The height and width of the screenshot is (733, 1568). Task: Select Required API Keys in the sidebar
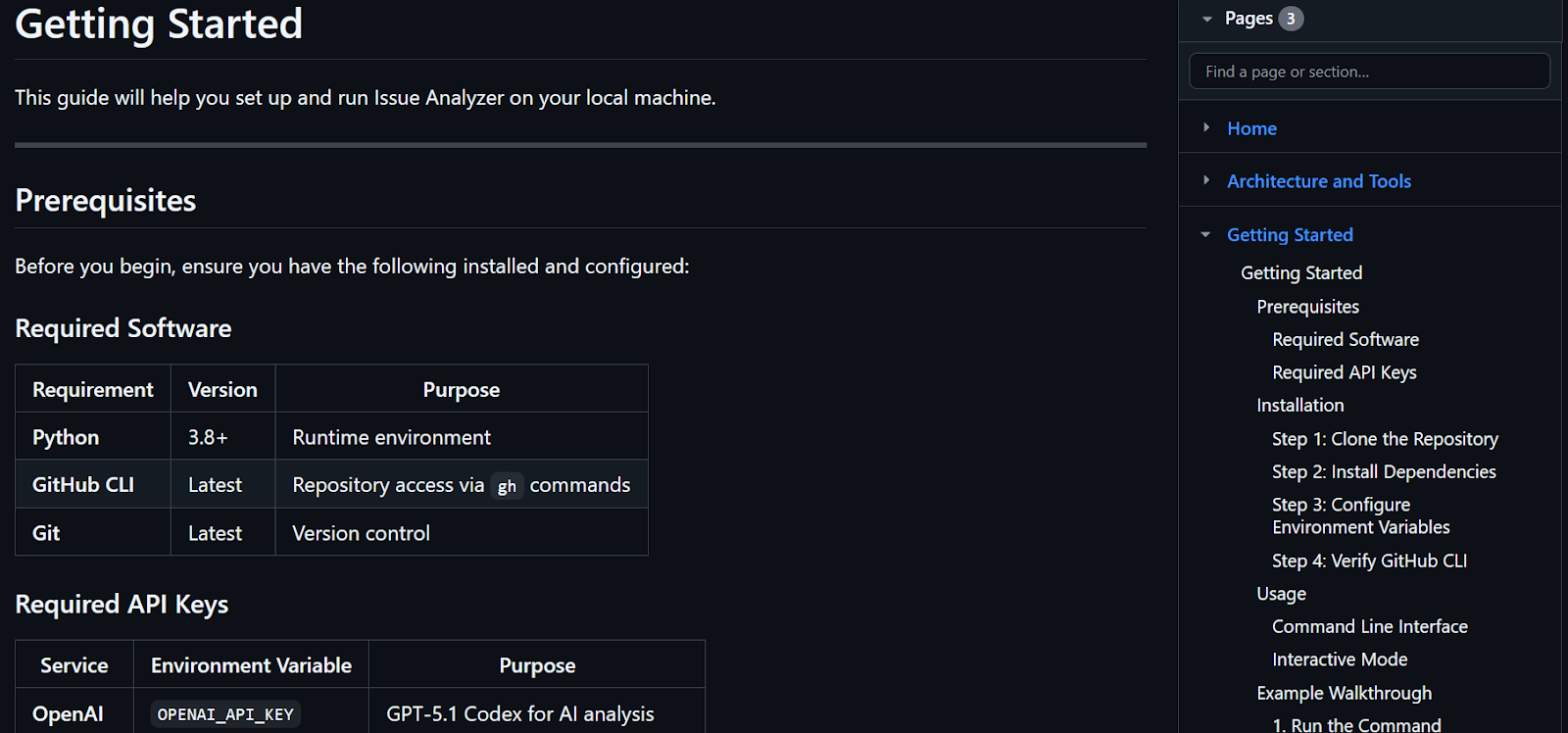pyautogui.click(x=1344, y=372)
